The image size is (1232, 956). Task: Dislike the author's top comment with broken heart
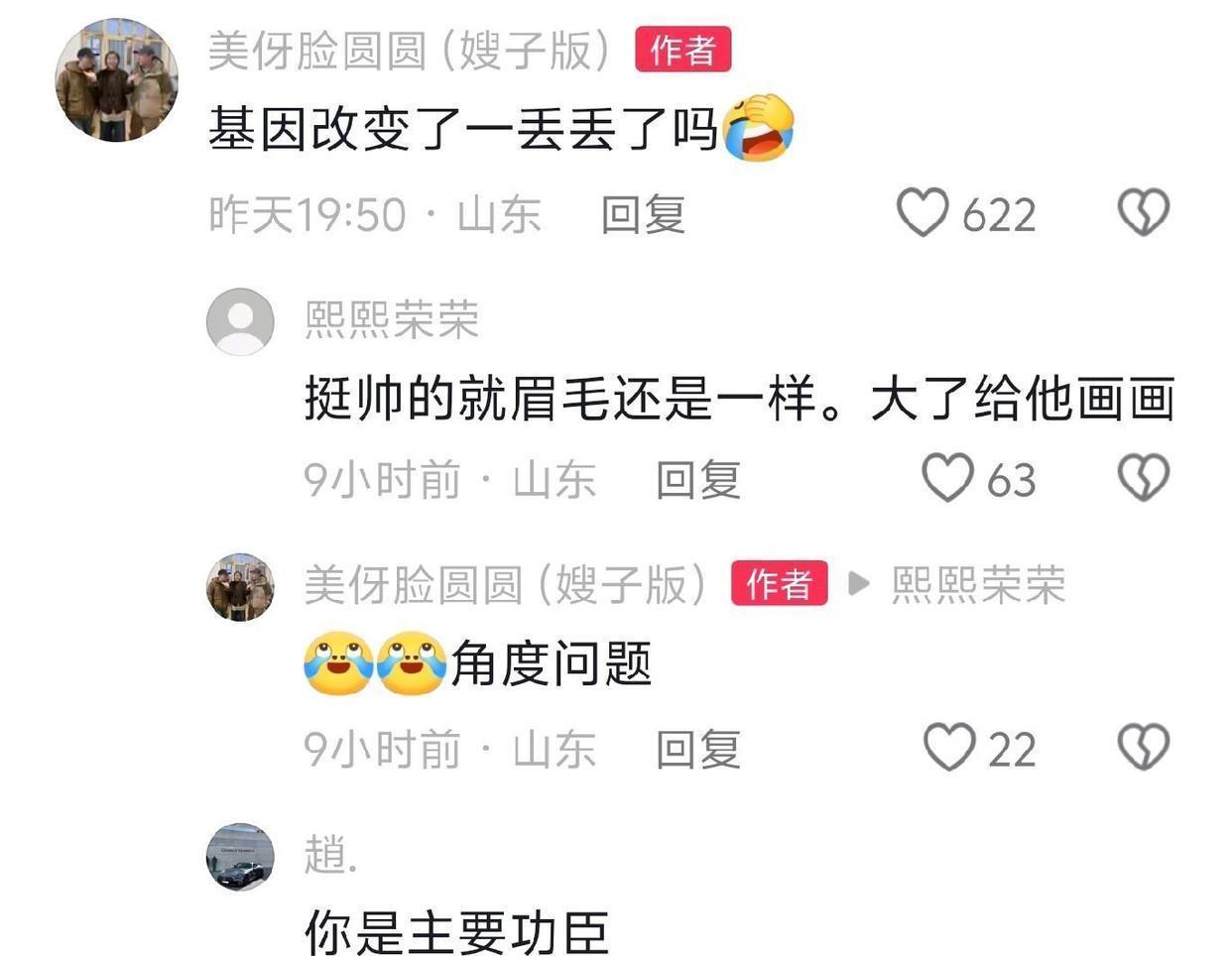tap(1144, 213)
